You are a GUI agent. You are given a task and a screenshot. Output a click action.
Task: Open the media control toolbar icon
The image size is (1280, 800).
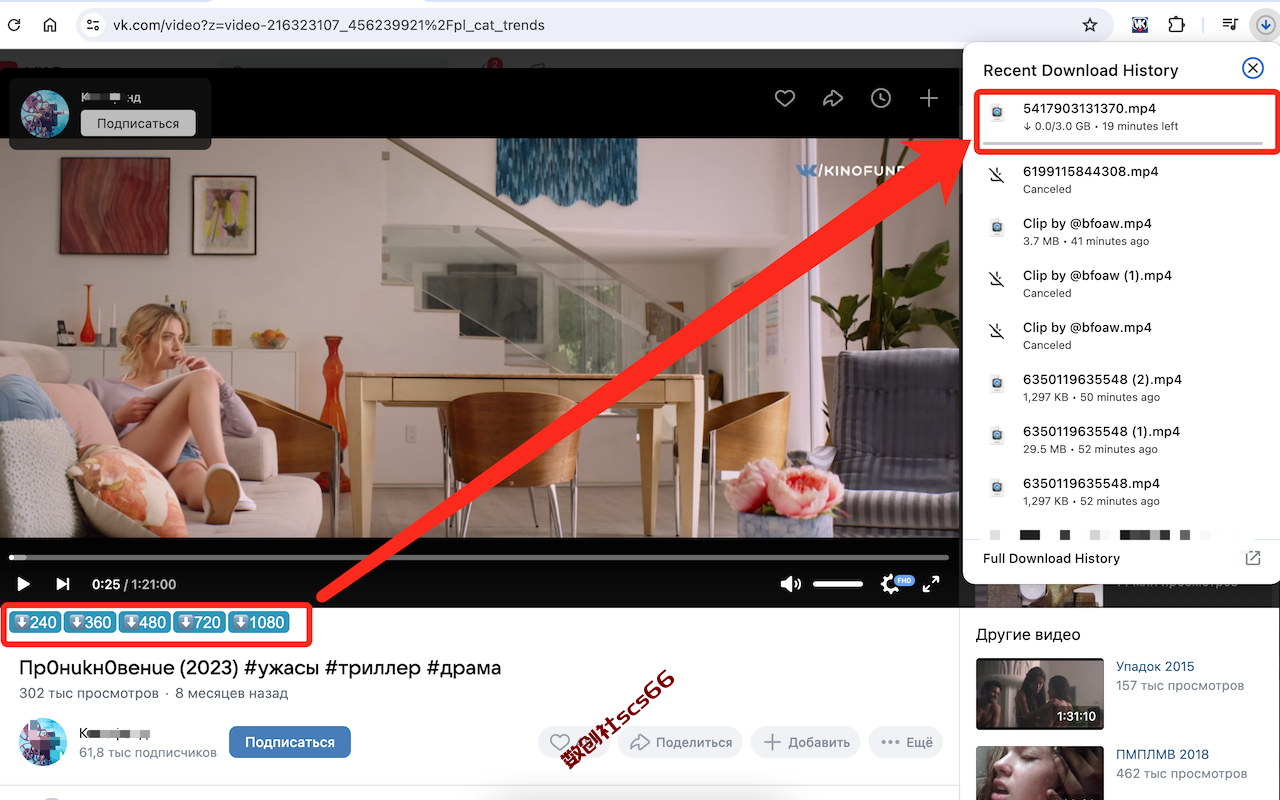[1231, 25]
